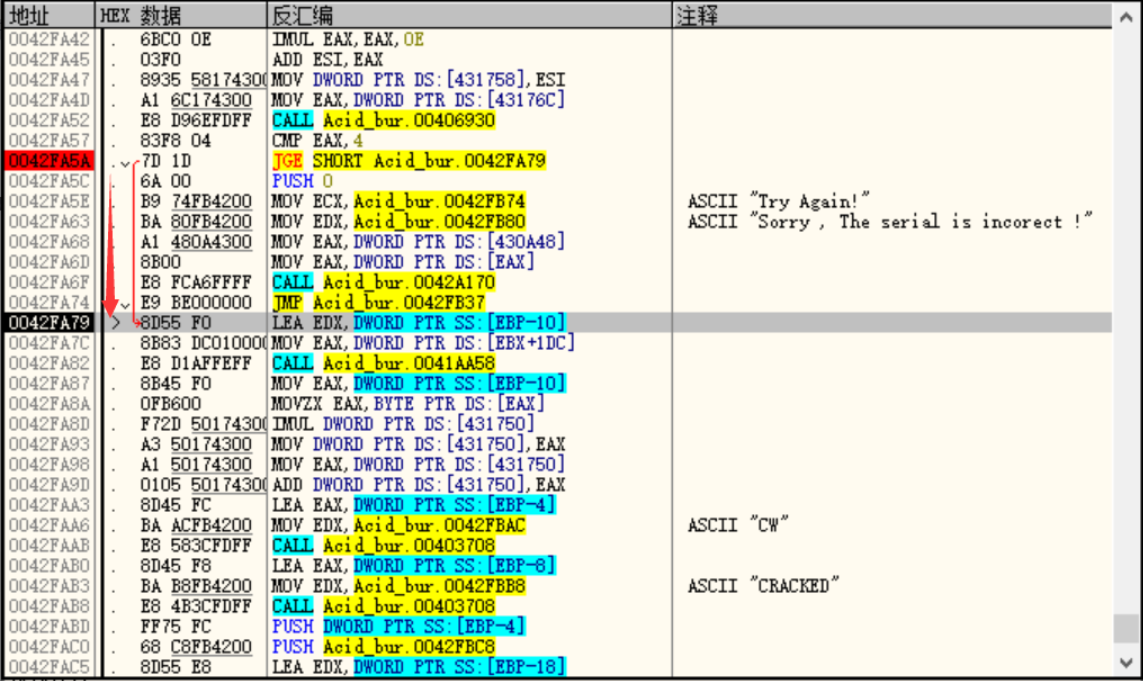Select address 0042FAC5
Image resolution: width=1143 pixels, height=681 pixels.
pos(49,666)
